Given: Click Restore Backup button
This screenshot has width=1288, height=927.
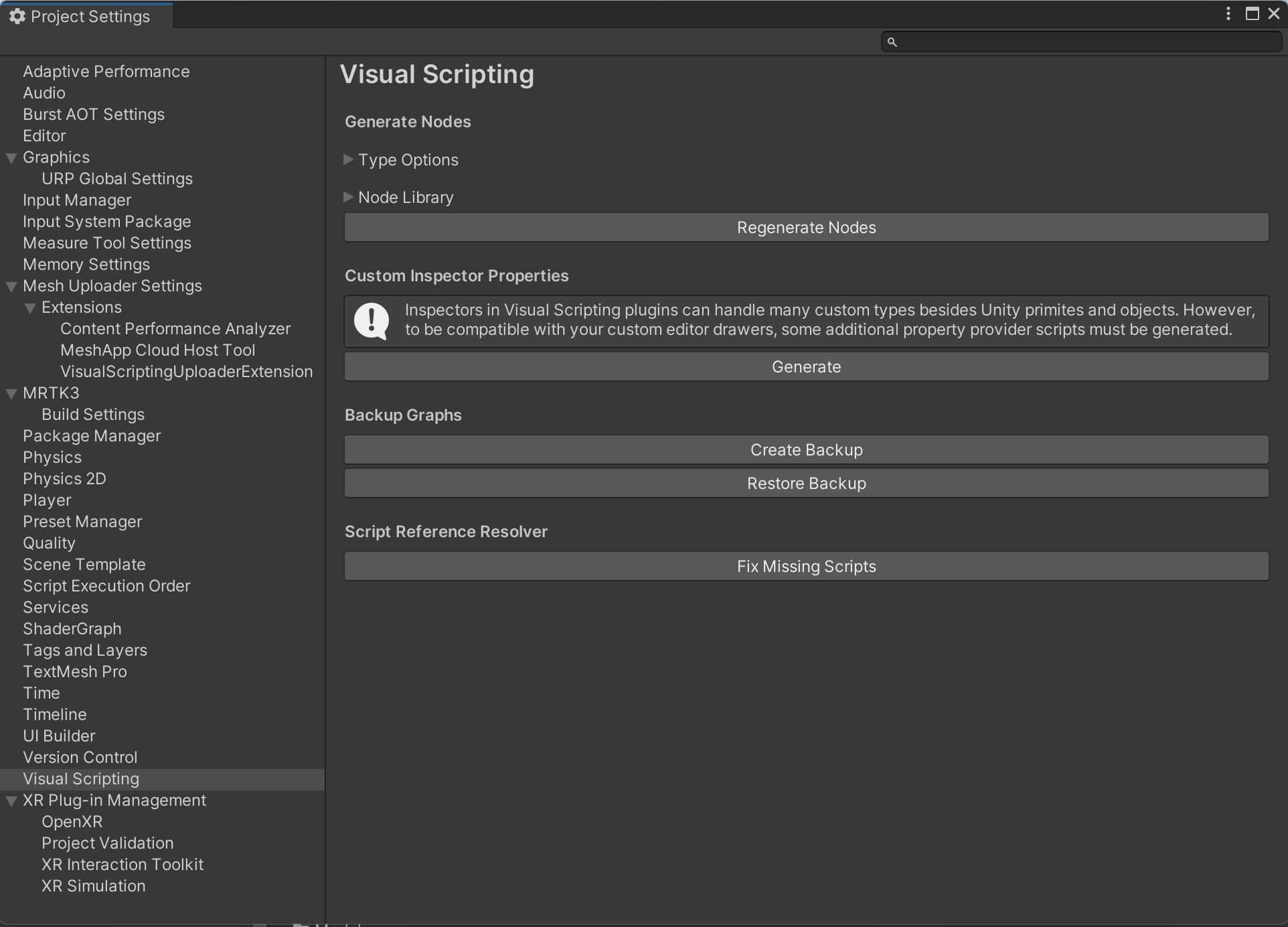Looking at the screenshot, I should coord(806,483).
